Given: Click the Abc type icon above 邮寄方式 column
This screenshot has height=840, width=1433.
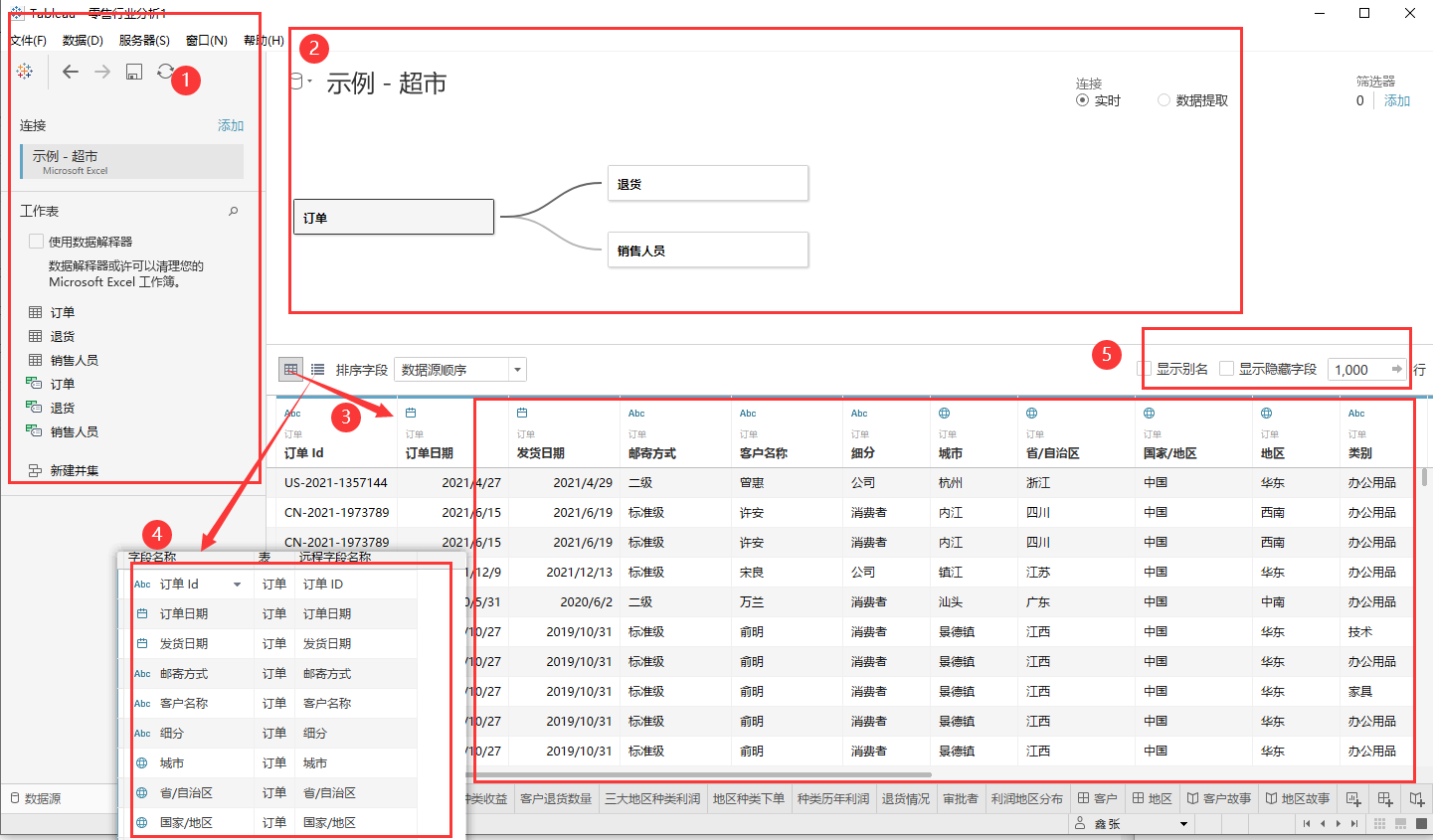Looking at the screenshot, I should coord(636,414).
